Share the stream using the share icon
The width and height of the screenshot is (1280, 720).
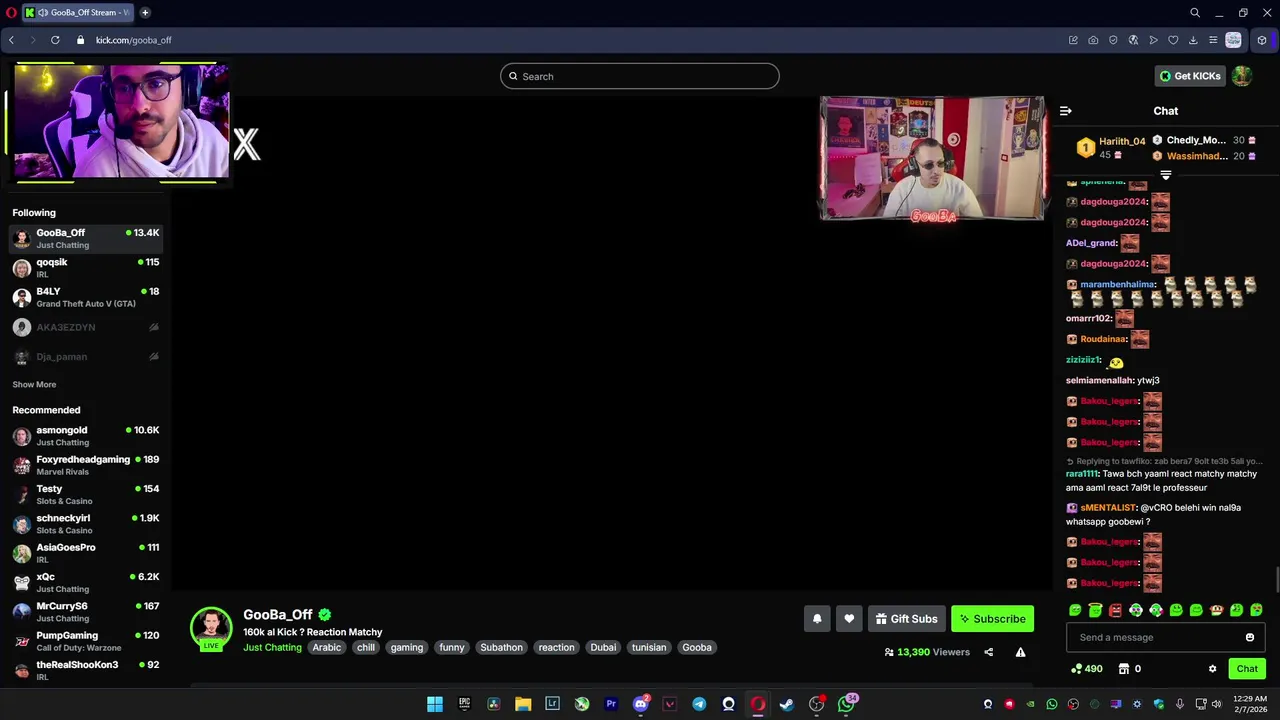(988, 652)
